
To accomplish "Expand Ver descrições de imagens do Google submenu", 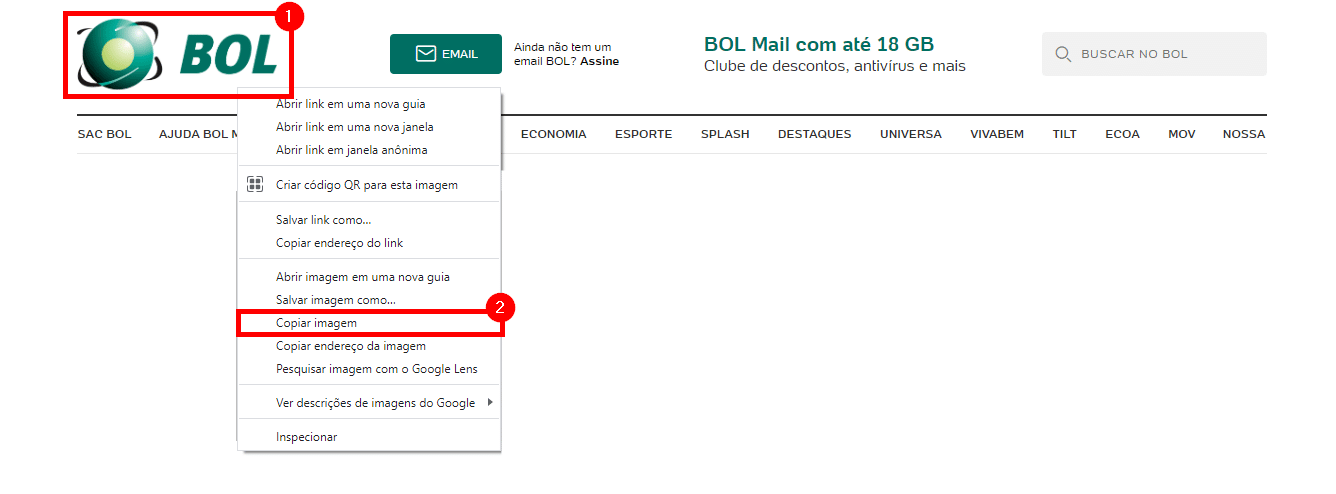I will tap(369, 403).
